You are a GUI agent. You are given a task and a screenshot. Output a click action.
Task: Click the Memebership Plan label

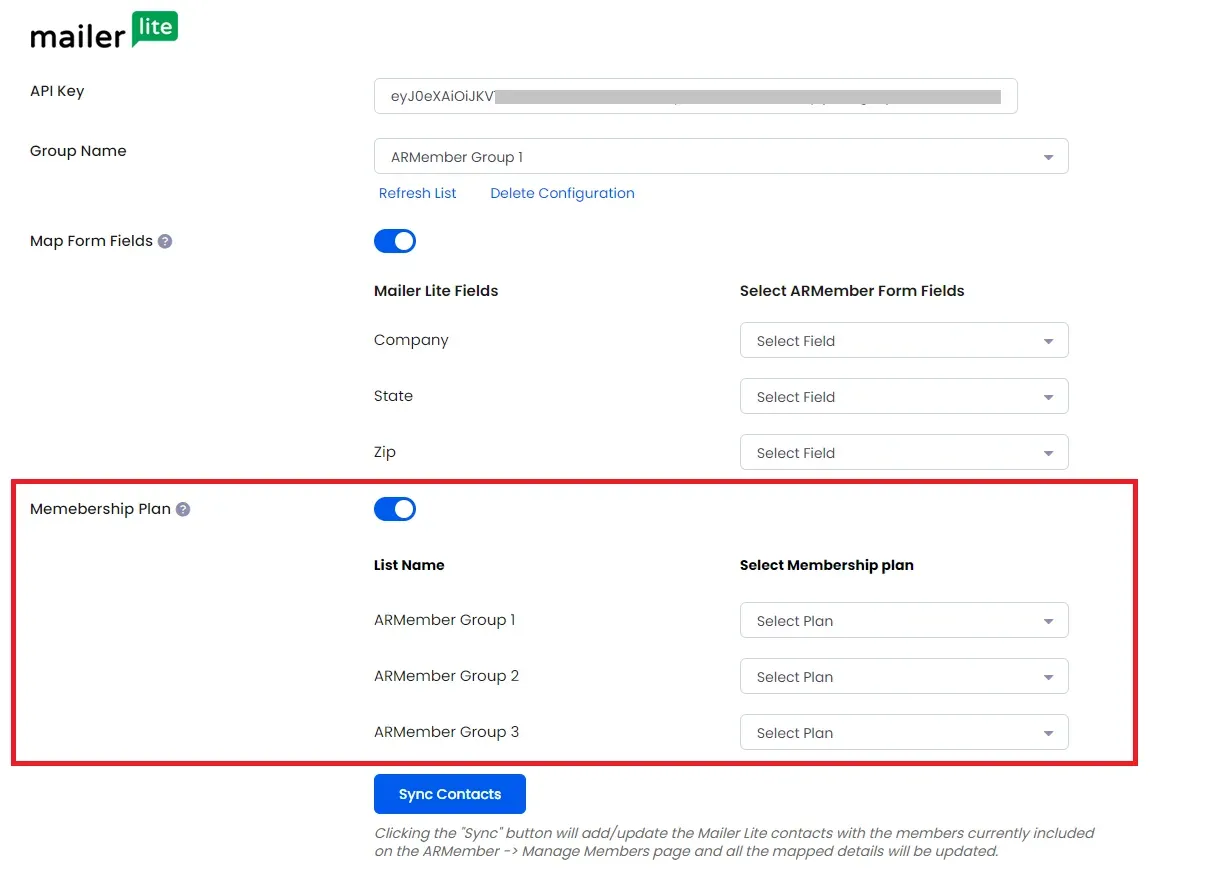pyautogui.click(x=100, y=509)
